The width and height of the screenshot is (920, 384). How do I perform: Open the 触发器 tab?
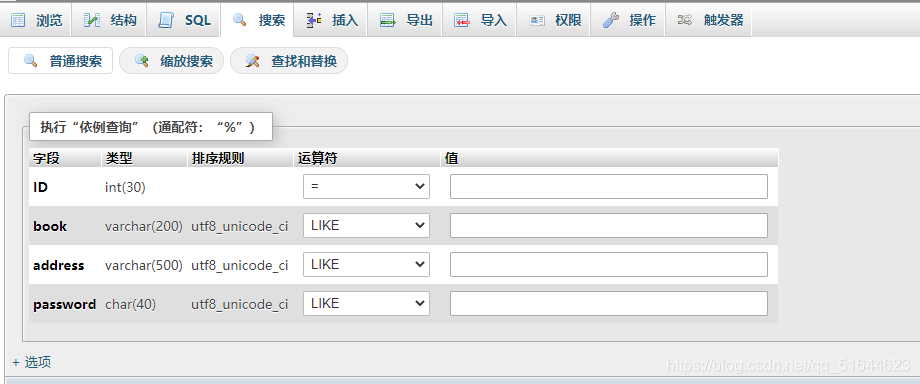click(708, 21)
